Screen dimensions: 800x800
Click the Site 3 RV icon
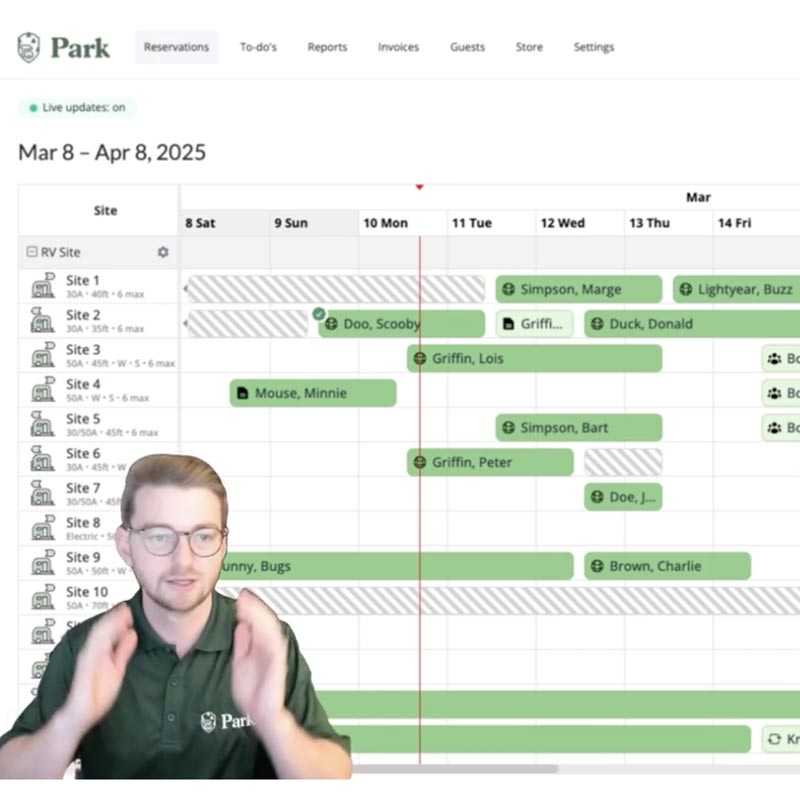pos(43,355)
